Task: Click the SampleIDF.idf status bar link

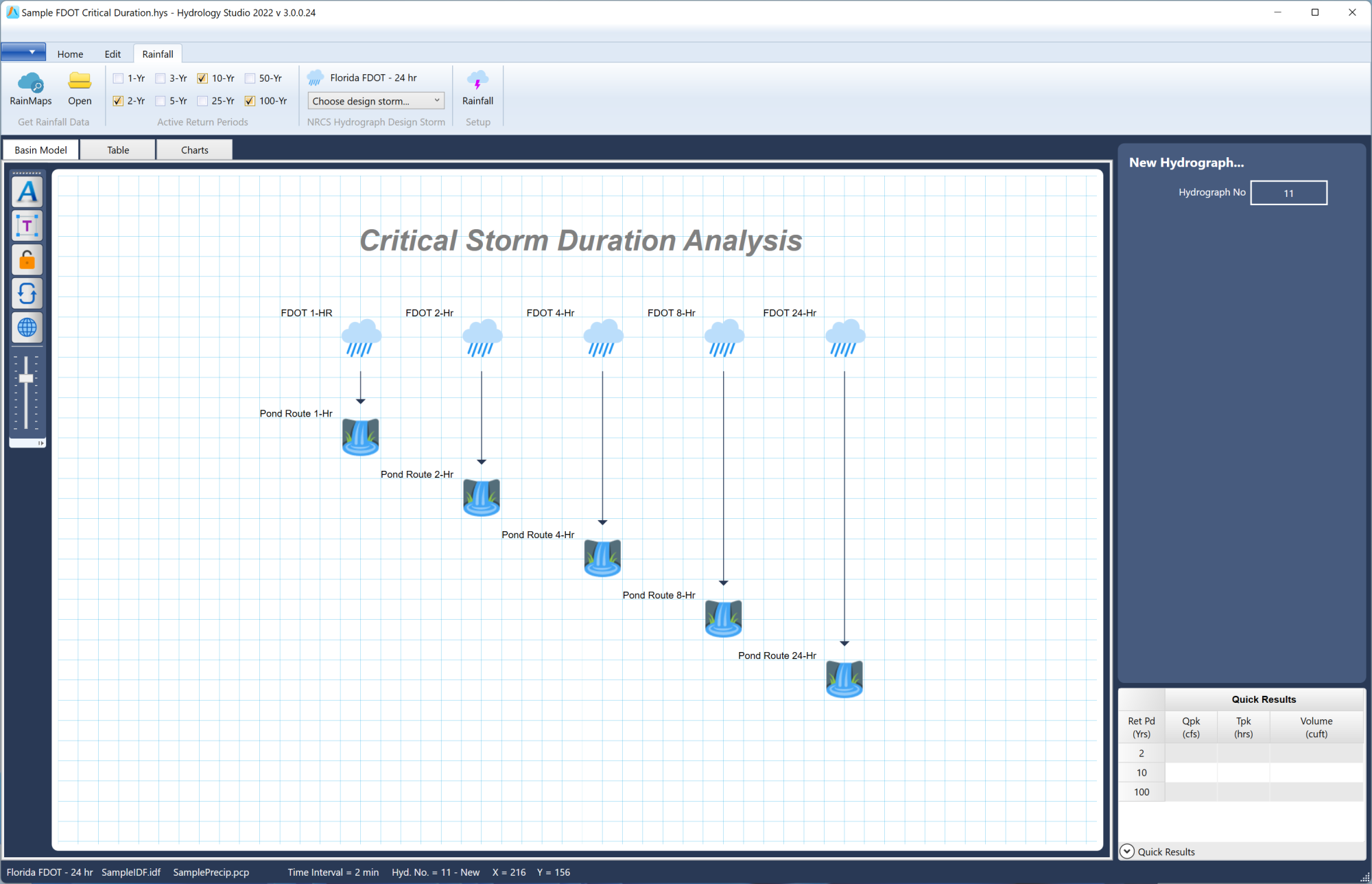Action: pos(130,872)
